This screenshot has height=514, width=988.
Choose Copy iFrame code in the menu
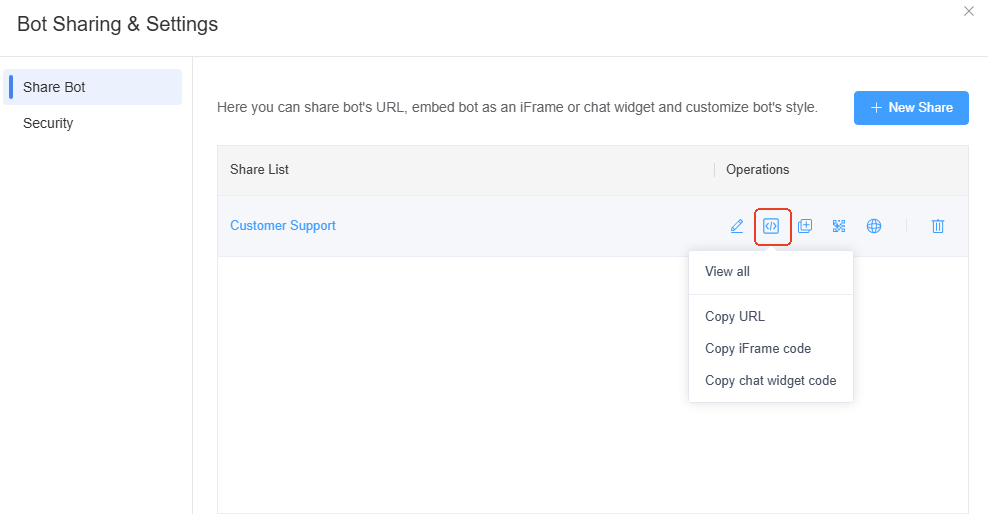(771, 348)
